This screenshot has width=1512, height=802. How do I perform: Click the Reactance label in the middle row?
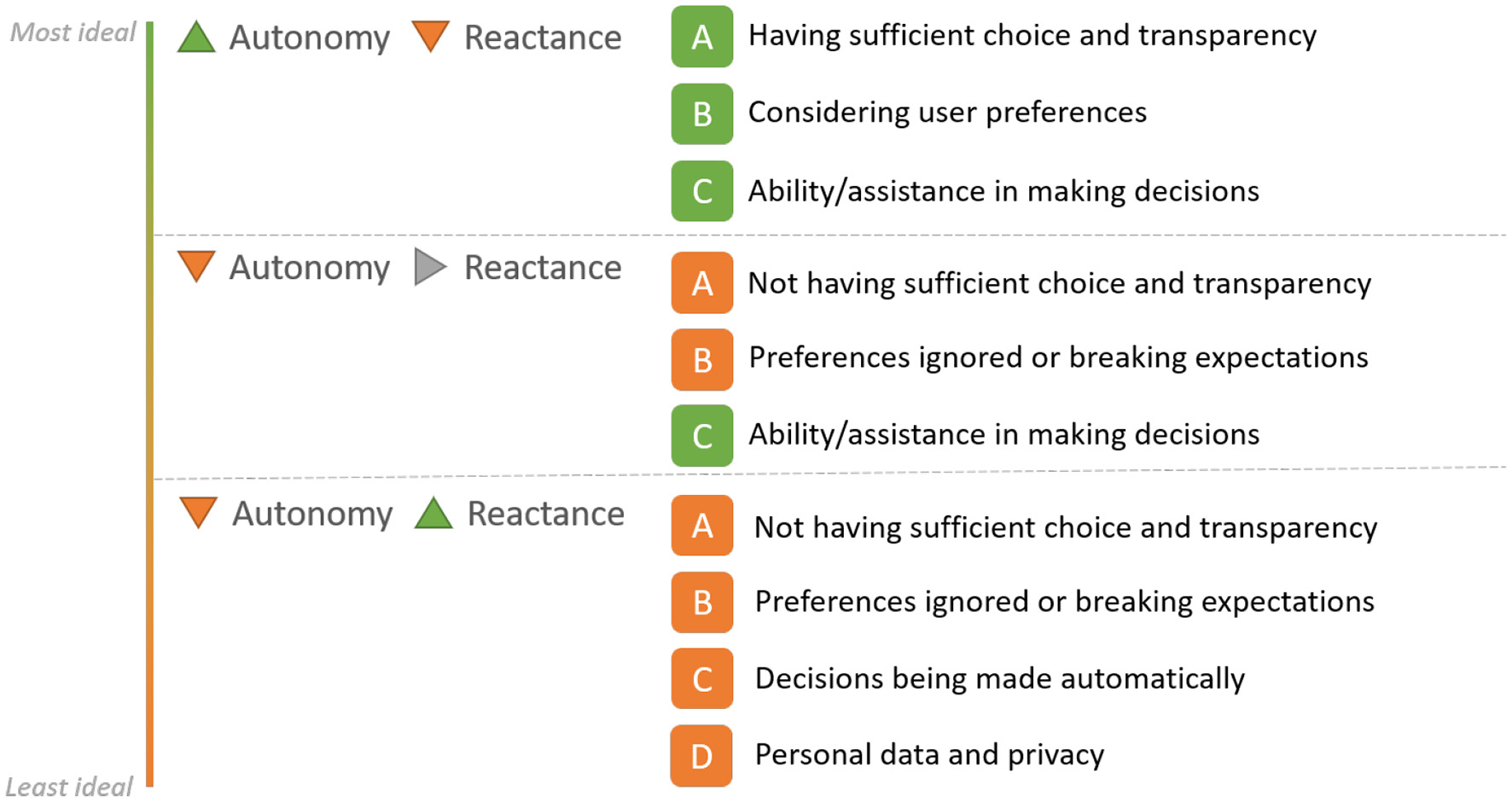click(543, 268)
